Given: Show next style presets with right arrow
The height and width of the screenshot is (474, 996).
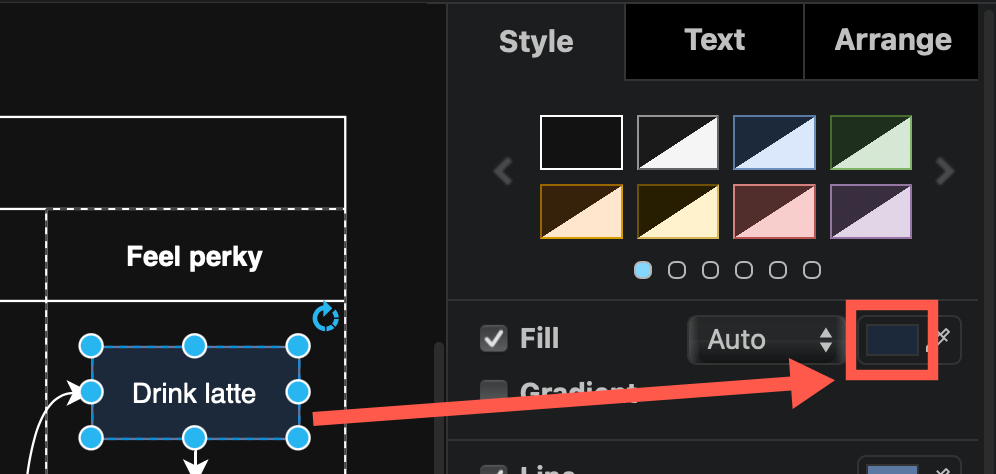Looking at the screenshot, I should coord(945,172).
